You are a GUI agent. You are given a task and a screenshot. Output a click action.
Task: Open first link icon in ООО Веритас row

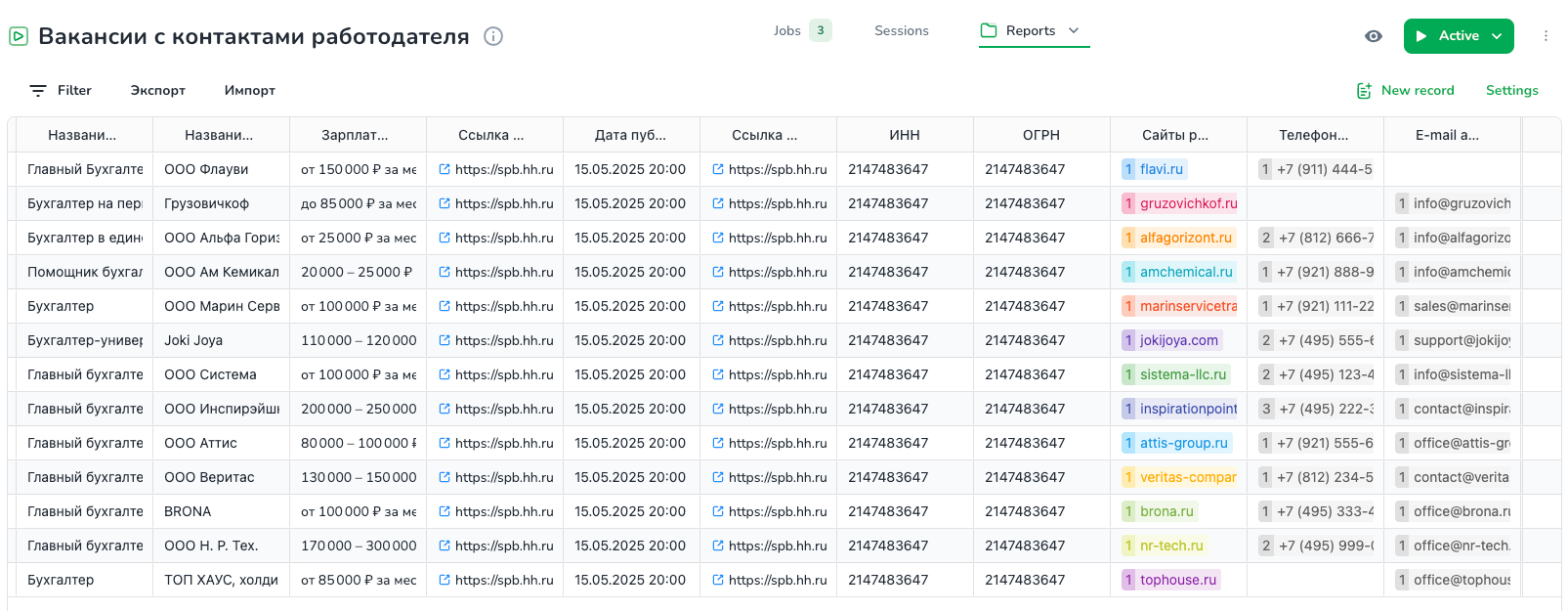point(445,477)
